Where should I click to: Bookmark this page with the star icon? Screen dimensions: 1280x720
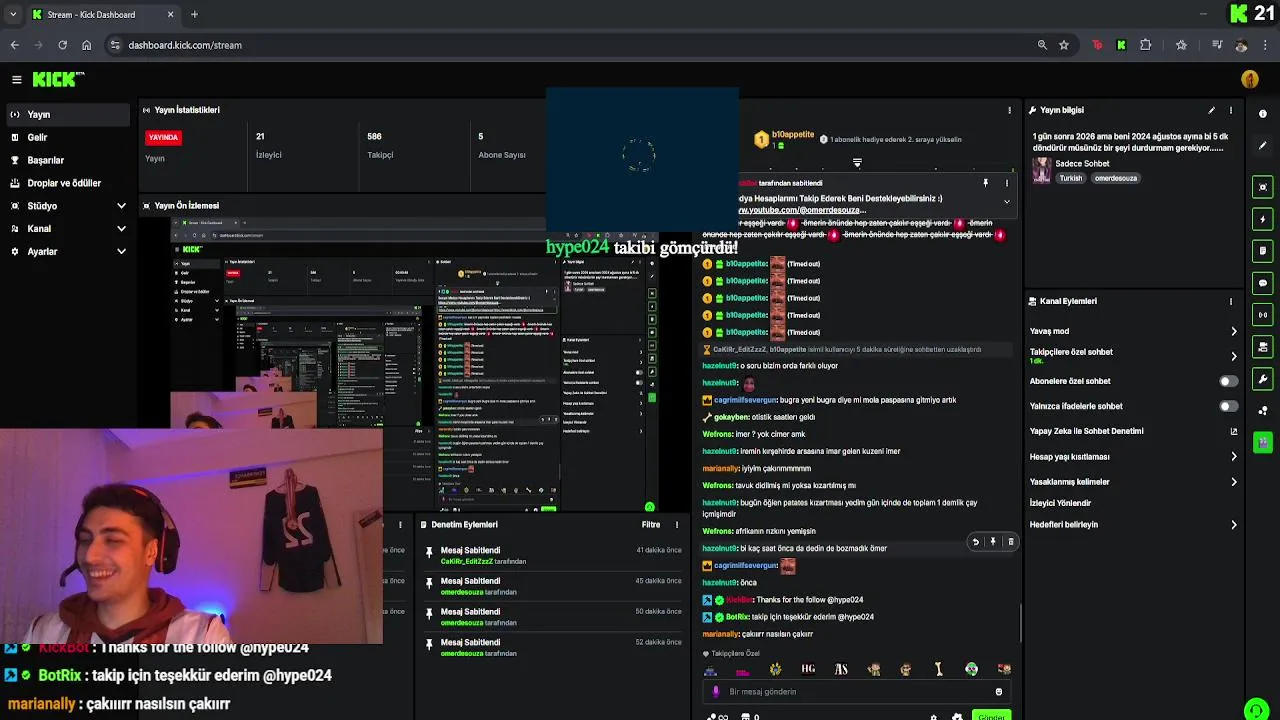pos(1064,45)
